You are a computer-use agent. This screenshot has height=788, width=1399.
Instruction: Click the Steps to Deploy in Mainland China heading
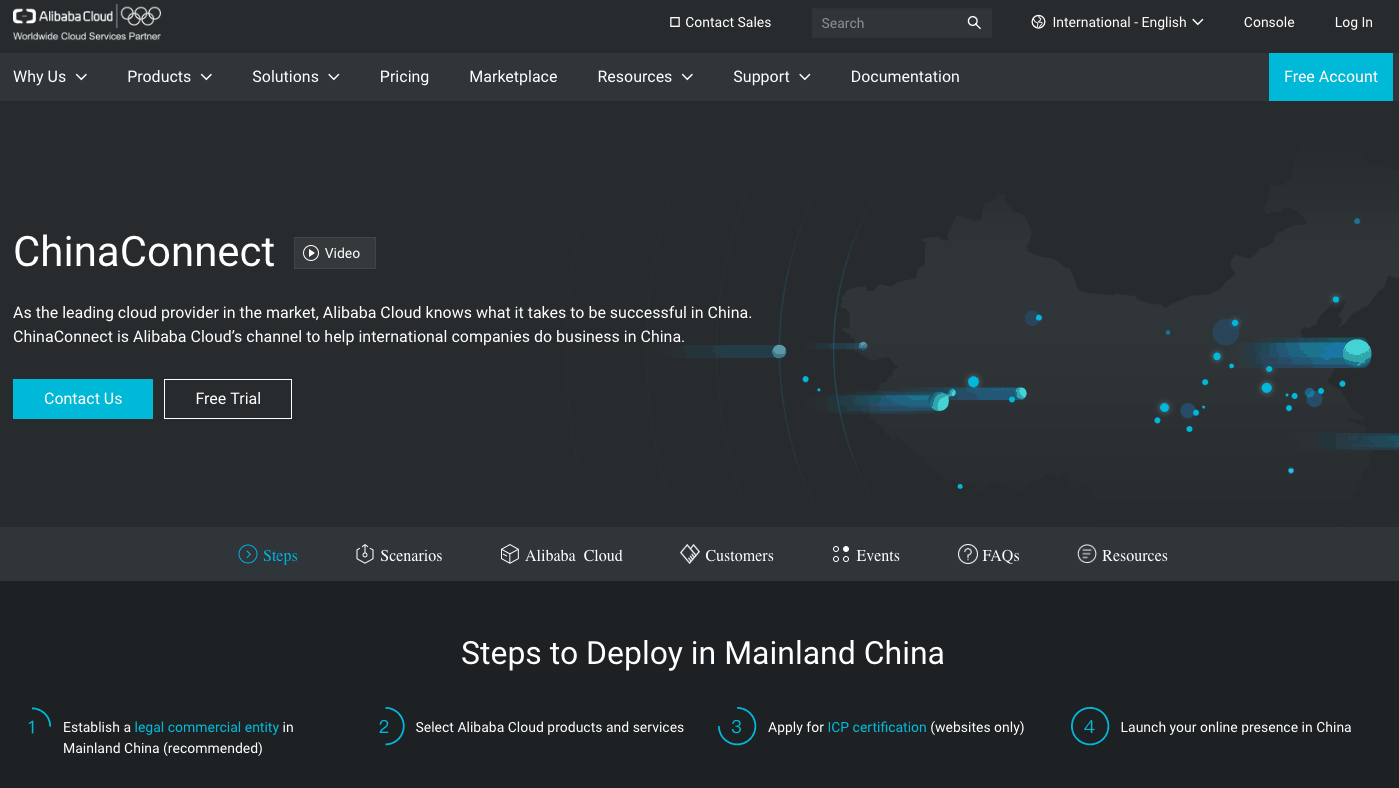pos(702,653)
